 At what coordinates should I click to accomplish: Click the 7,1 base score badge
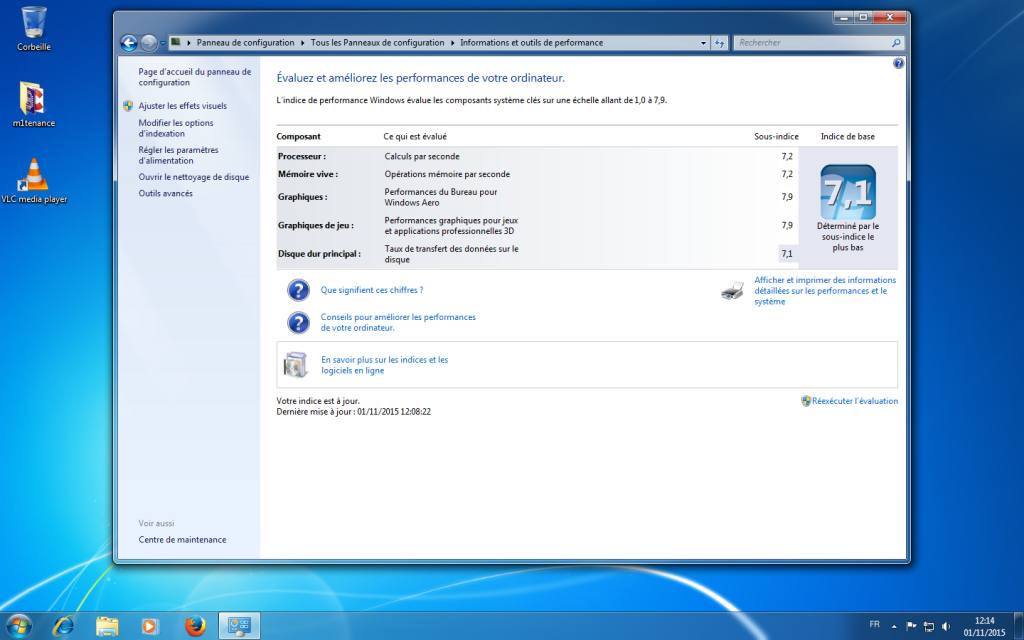click(848, 192)
